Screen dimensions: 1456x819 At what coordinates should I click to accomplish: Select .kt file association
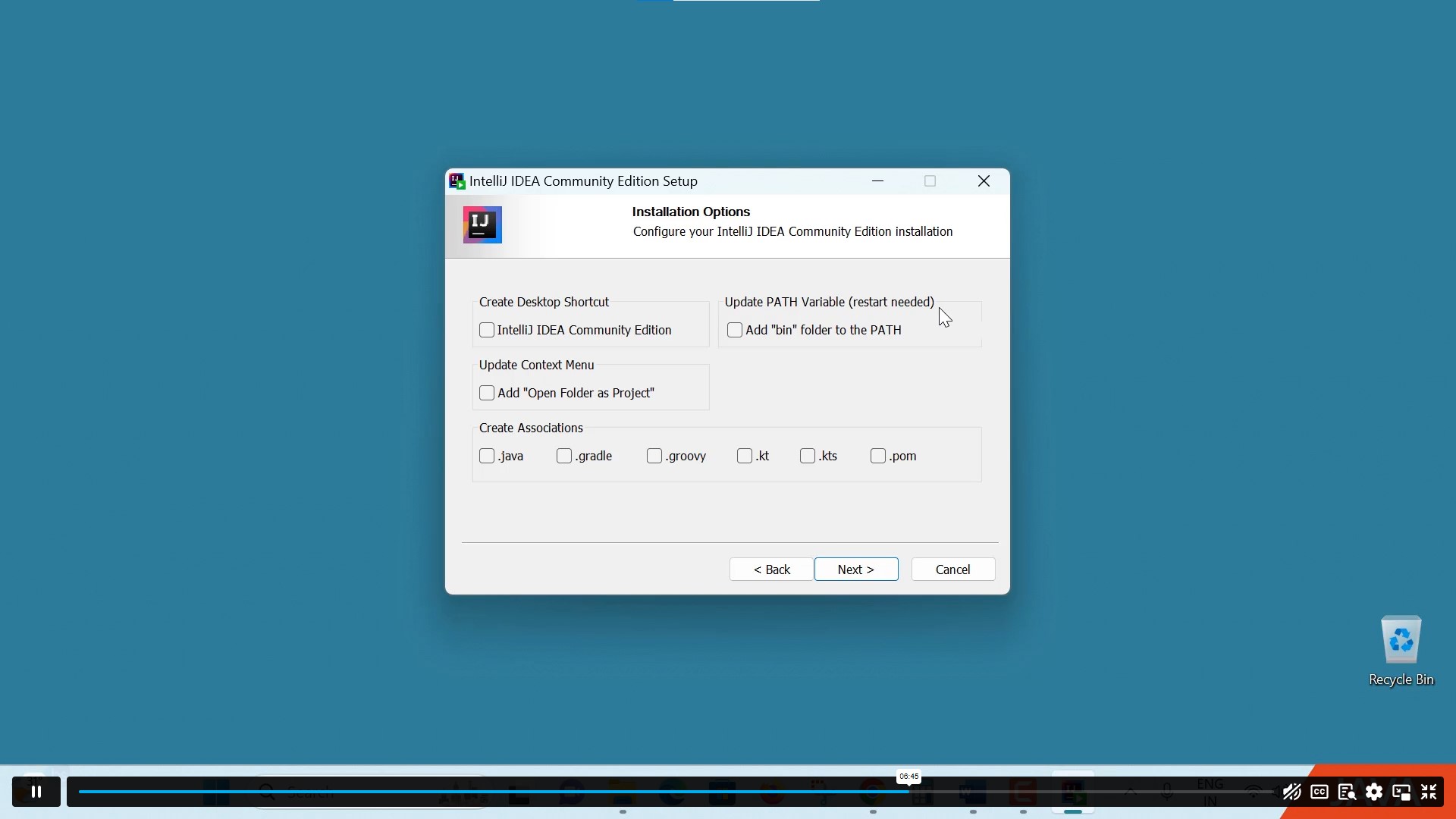tap(745, 456)
